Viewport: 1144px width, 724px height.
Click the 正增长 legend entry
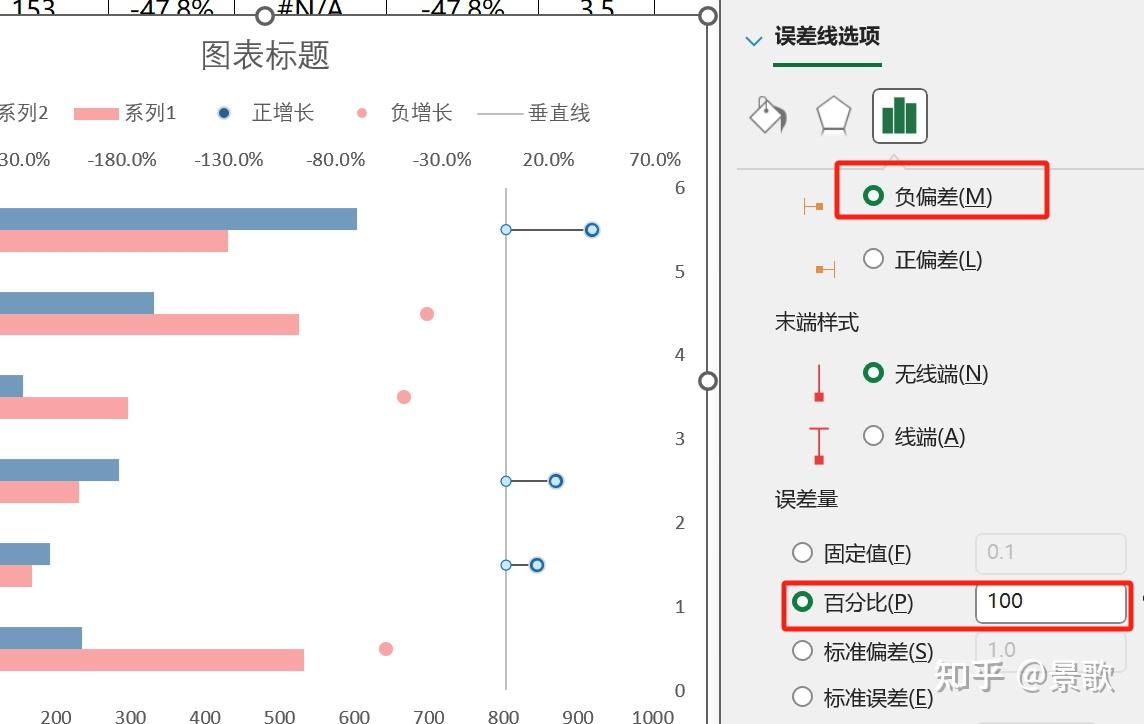pos(266,112)
